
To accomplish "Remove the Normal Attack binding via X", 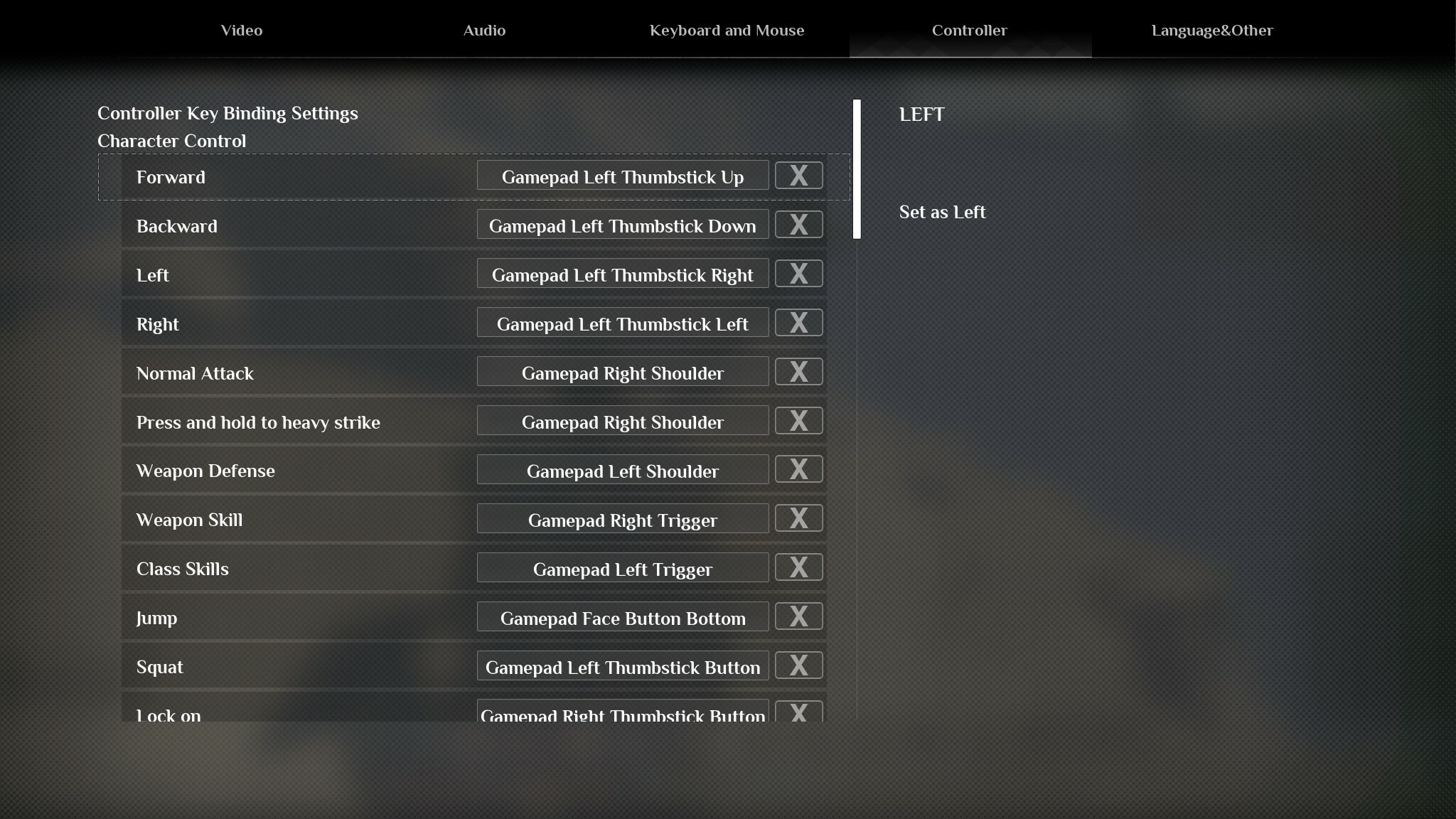I will click(x=798, y=372).
